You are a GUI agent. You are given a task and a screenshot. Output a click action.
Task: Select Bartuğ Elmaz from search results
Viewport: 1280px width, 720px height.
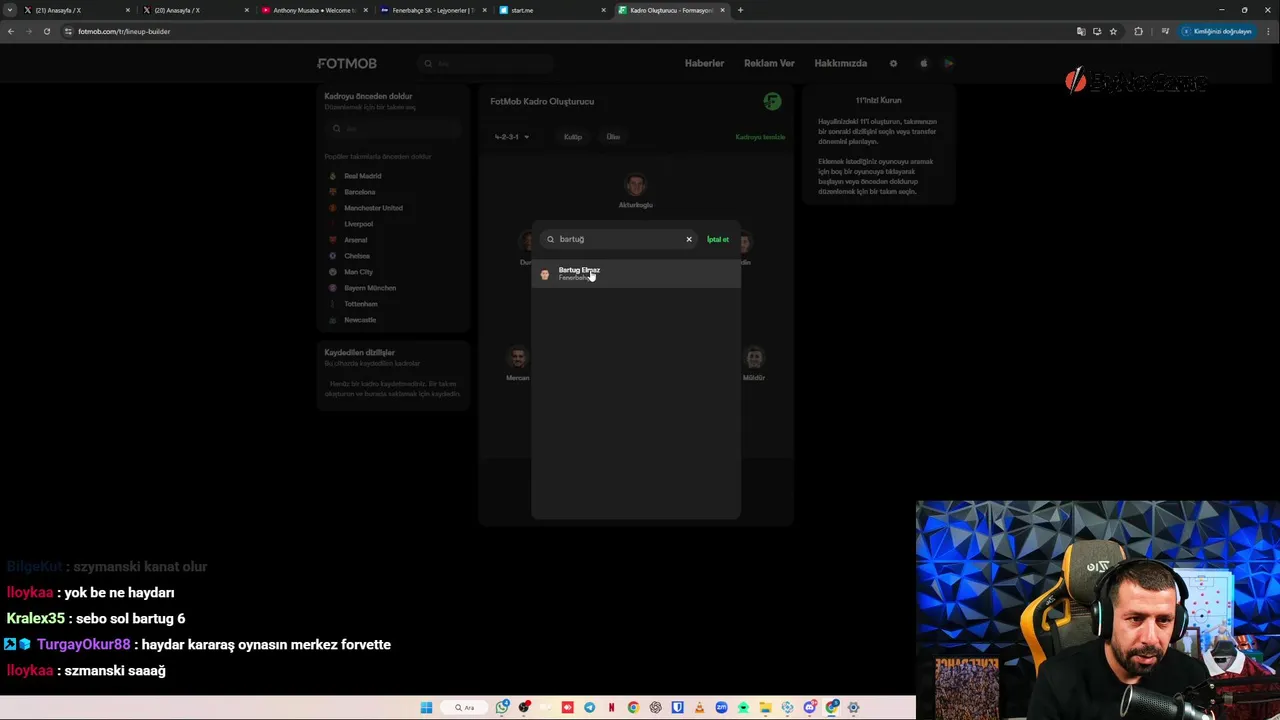point(636,273)
